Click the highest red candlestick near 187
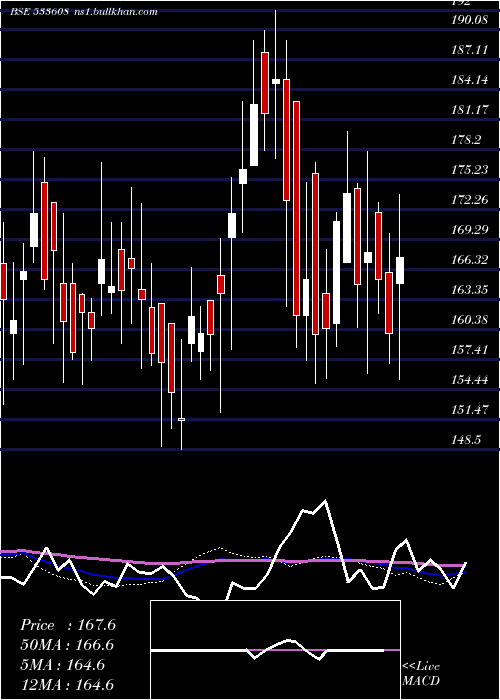Image resolution: width=500 pixels, height=700 pixels. [265, 83]
